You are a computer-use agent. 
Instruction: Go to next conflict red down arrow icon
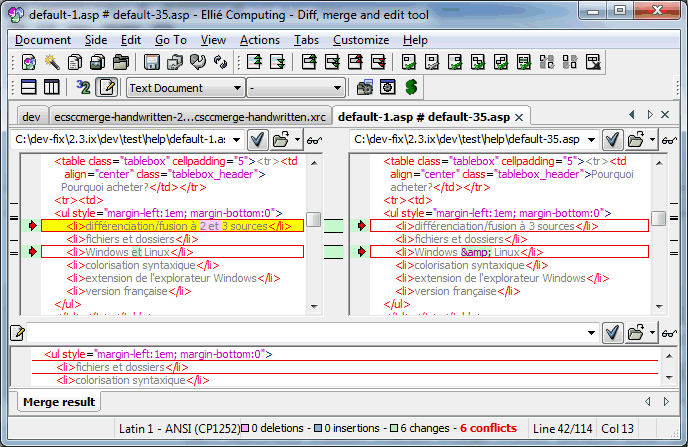(x=378, y=62)
